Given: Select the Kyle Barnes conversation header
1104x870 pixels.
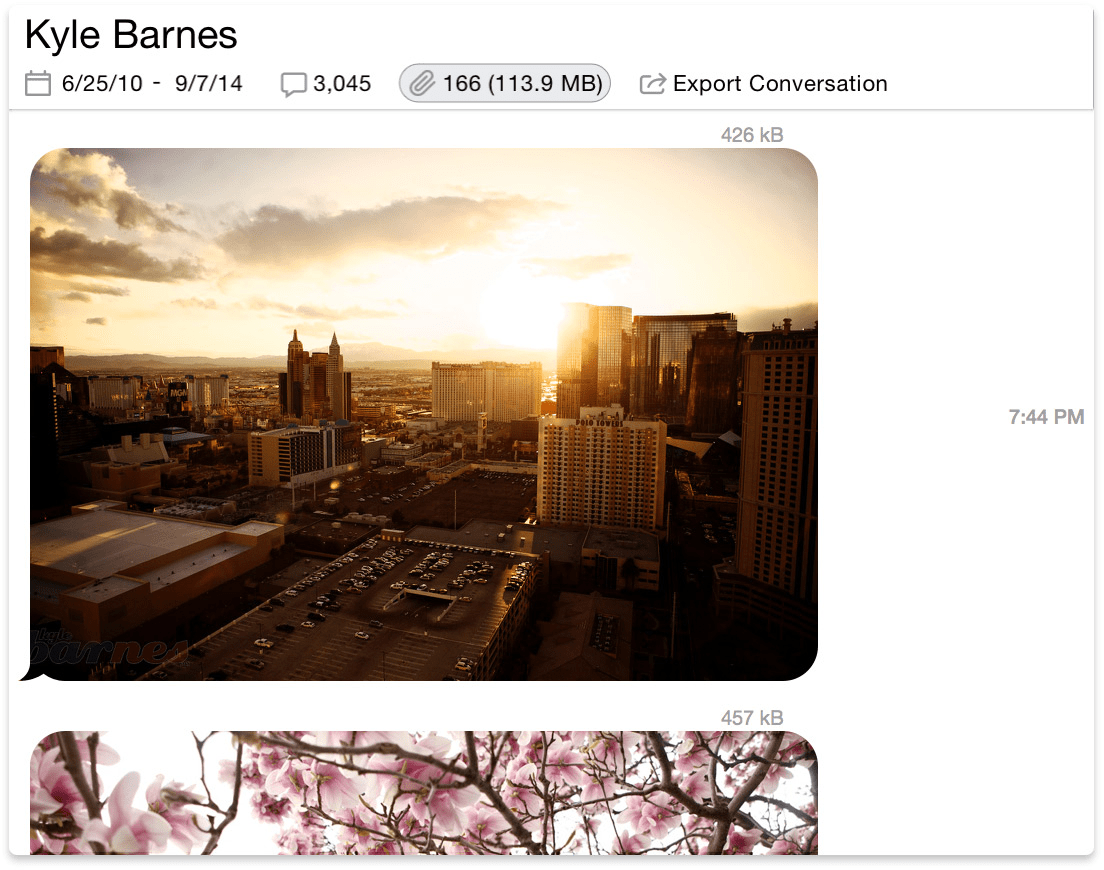Looking at the screenshot, I should tap(130, 34).
